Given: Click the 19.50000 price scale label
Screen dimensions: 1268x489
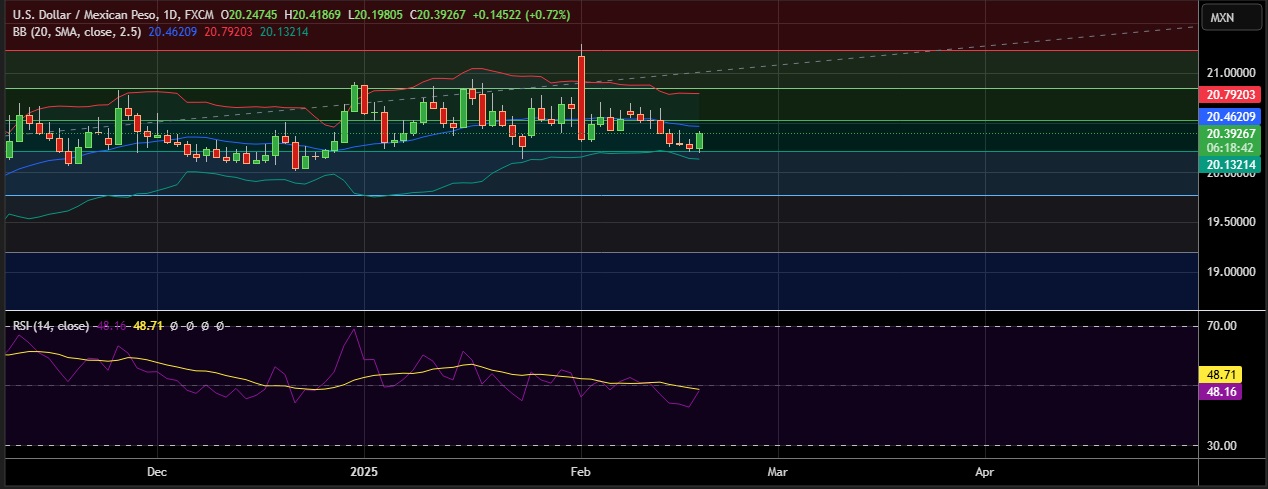Looking at the screenshot, I should 1230,222.
